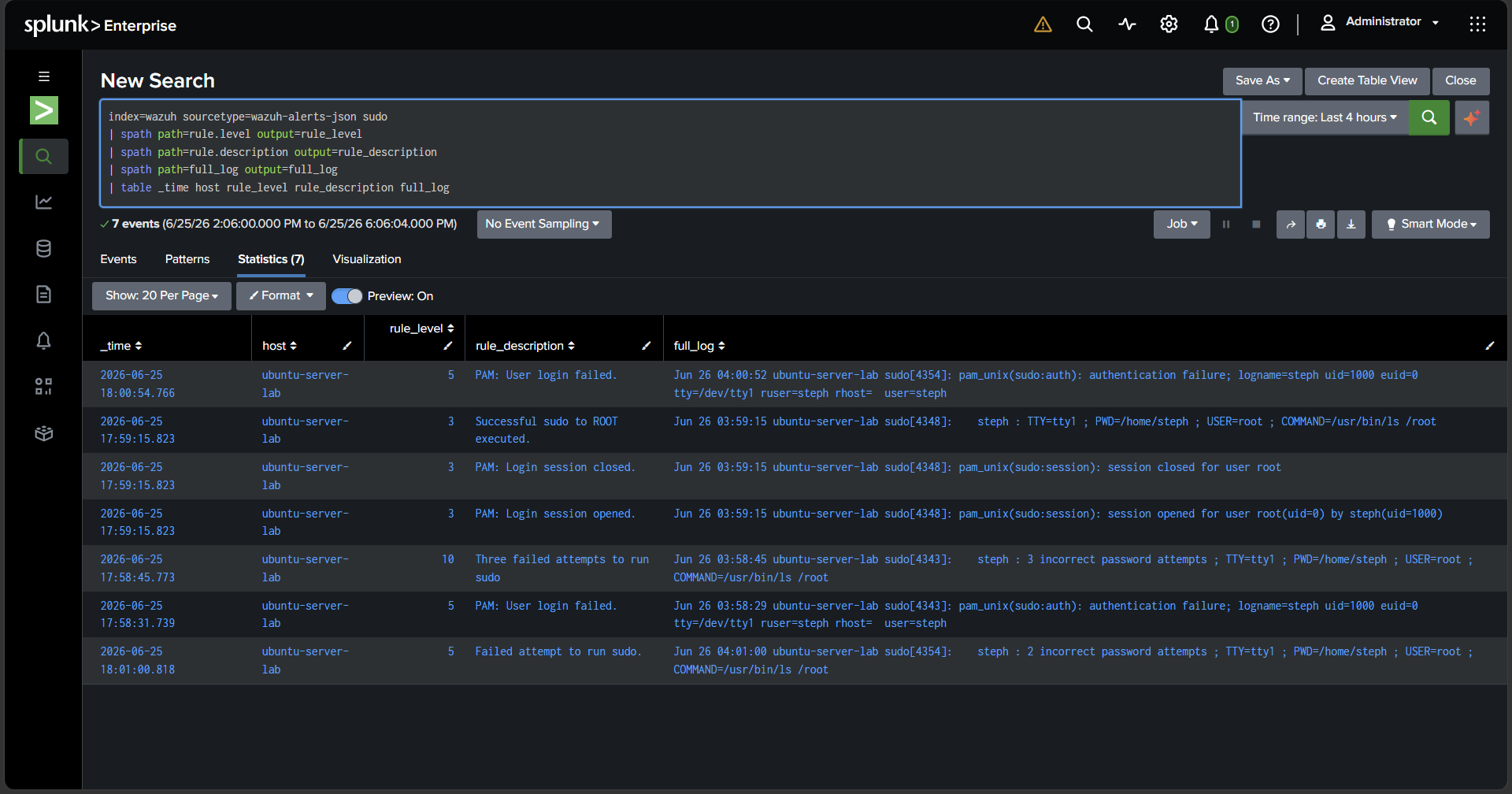1512x794 pixels.
Task: Pause the search job
Action: coord(1226,224)
